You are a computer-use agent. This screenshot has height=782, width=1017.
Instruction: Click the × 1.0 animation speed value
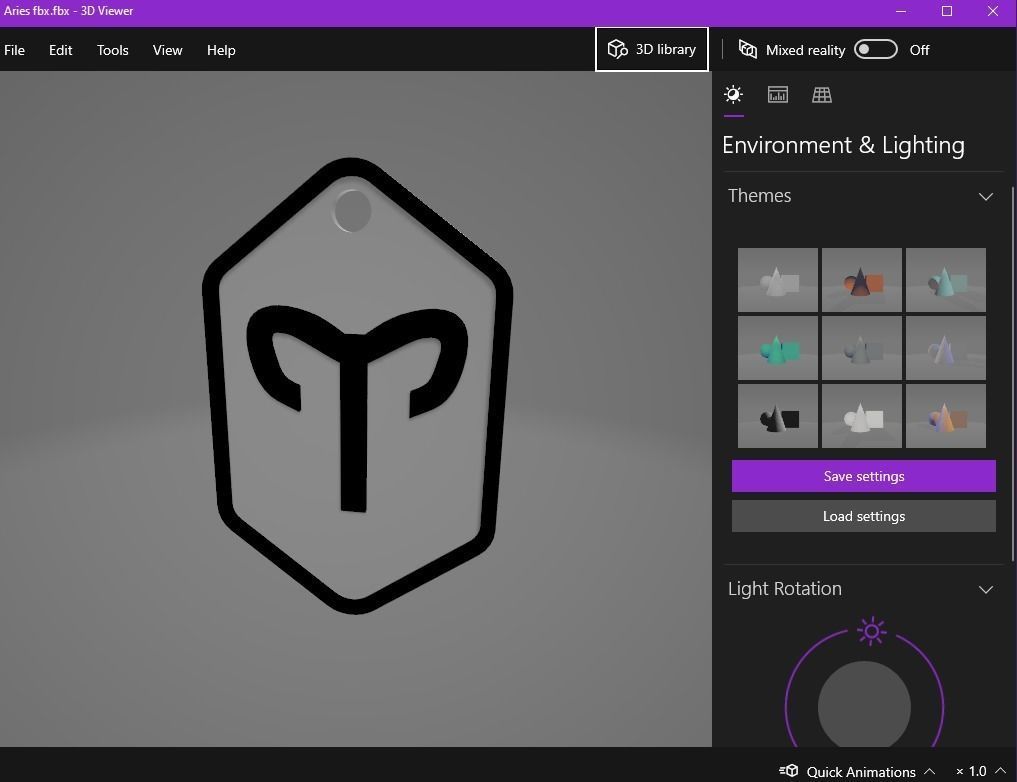tap(971, 771)
